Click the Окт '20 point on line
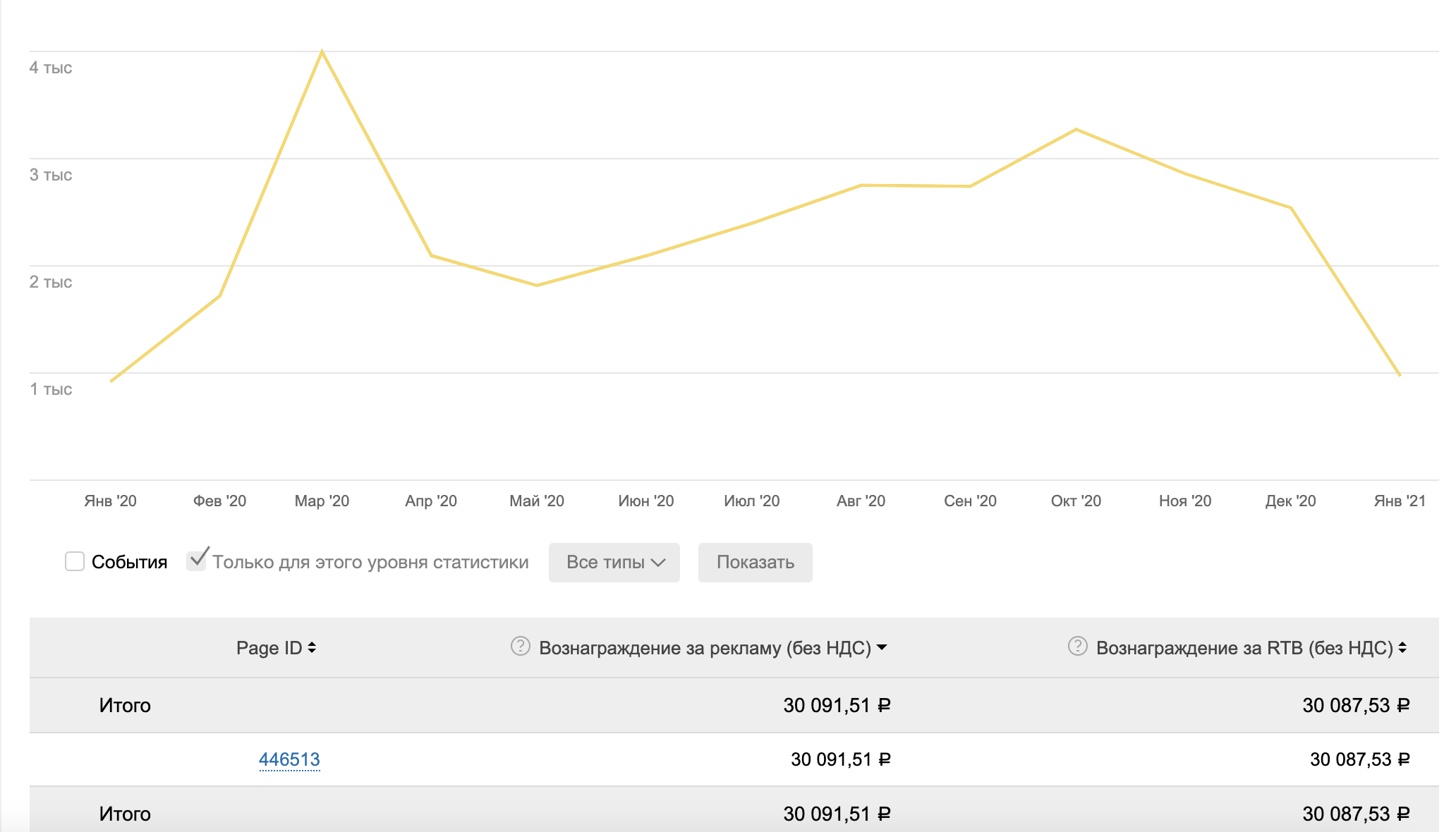Image resolution: width=1456 pixels, height=832 pixels. [1076, 130]
